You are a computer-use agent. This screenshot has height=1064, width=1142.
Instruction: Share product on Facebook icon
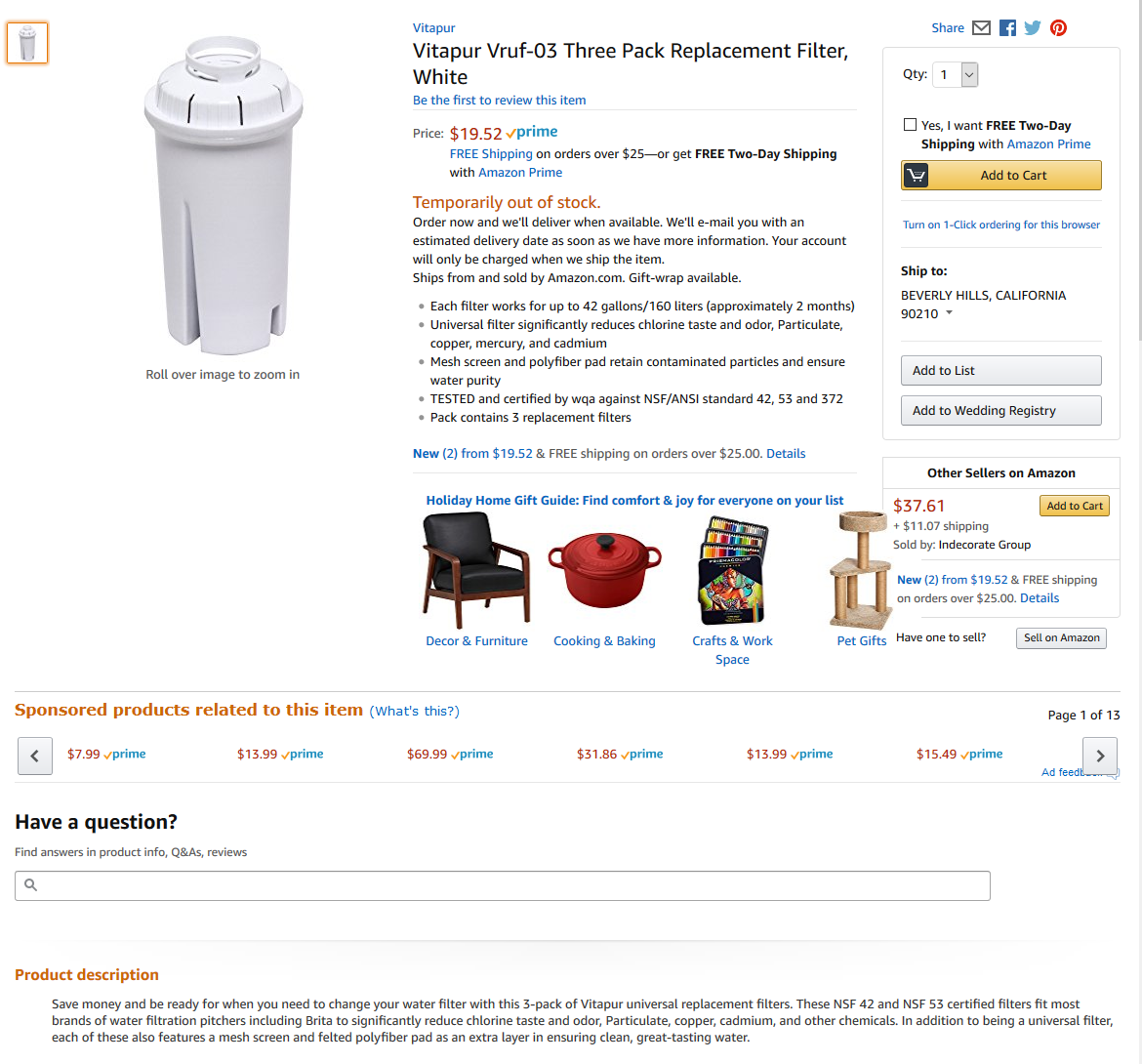(x=1007, y=27)
